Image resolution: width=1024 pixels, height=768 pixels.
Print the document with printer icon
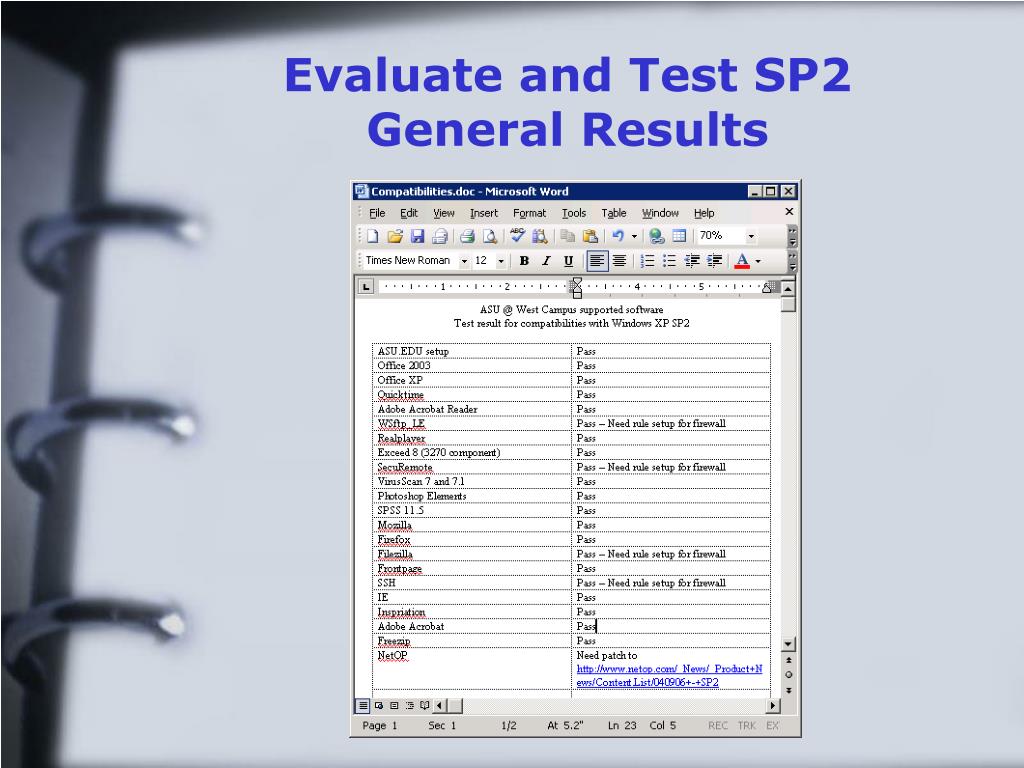coord(467,236)
